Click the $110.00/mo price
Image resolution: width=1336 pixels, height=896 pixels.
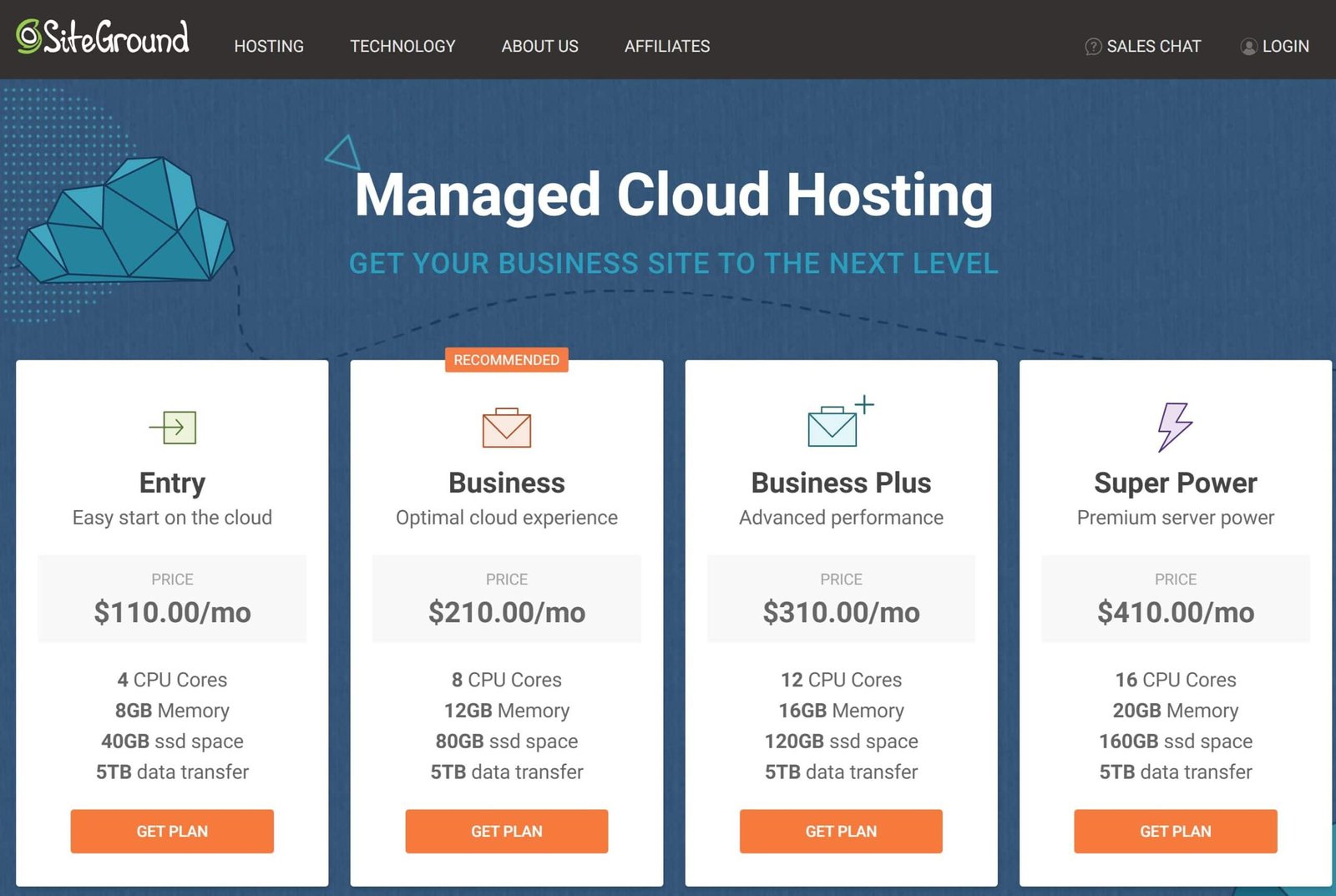pyautogui.click(x=172, y=612)
